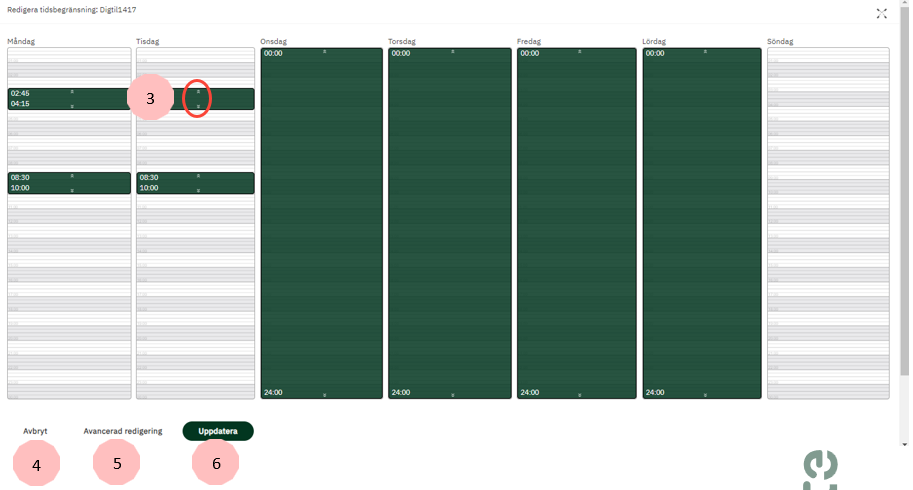Close the Redigera tidsbegränsning dialog
Screen dimensions: 913x490
click(882, 13)
